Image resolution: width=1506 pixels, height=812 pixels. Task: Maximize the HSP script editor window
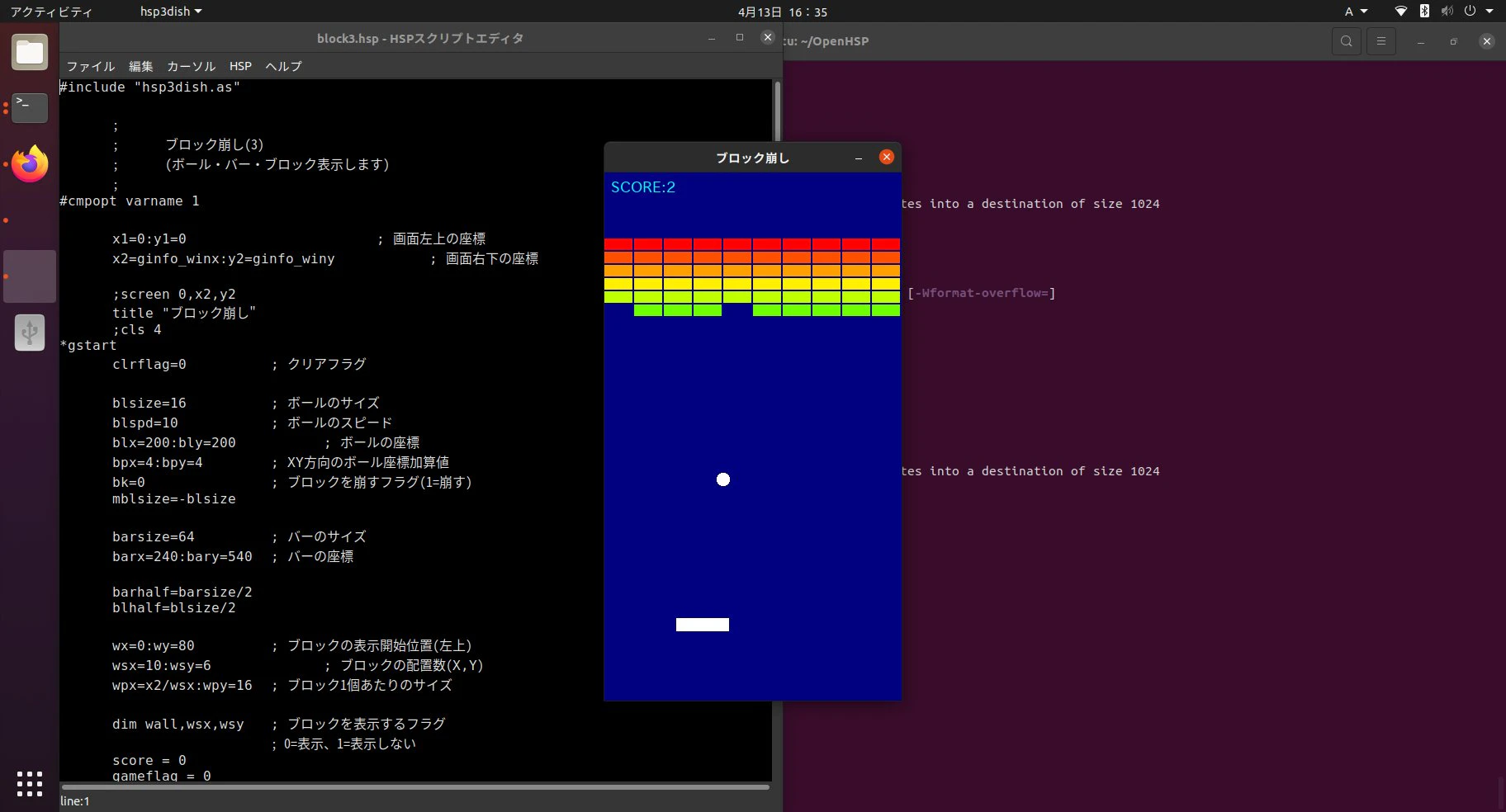click(x=740, y=38)
